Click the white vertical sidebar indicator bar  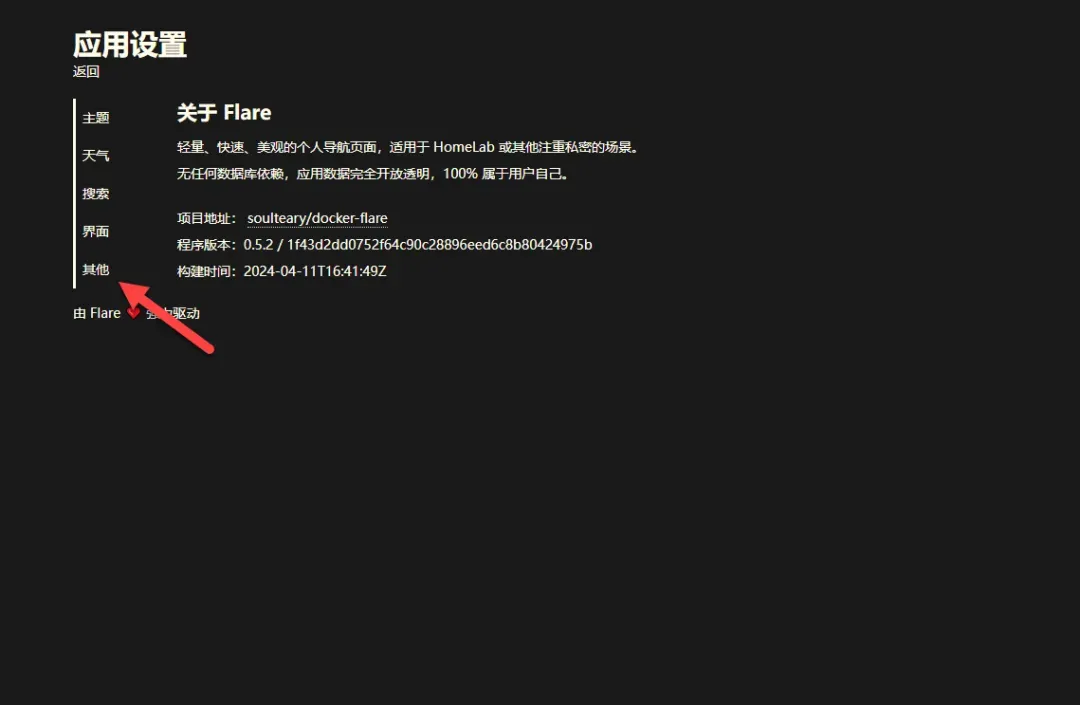(x=74, y=193)
